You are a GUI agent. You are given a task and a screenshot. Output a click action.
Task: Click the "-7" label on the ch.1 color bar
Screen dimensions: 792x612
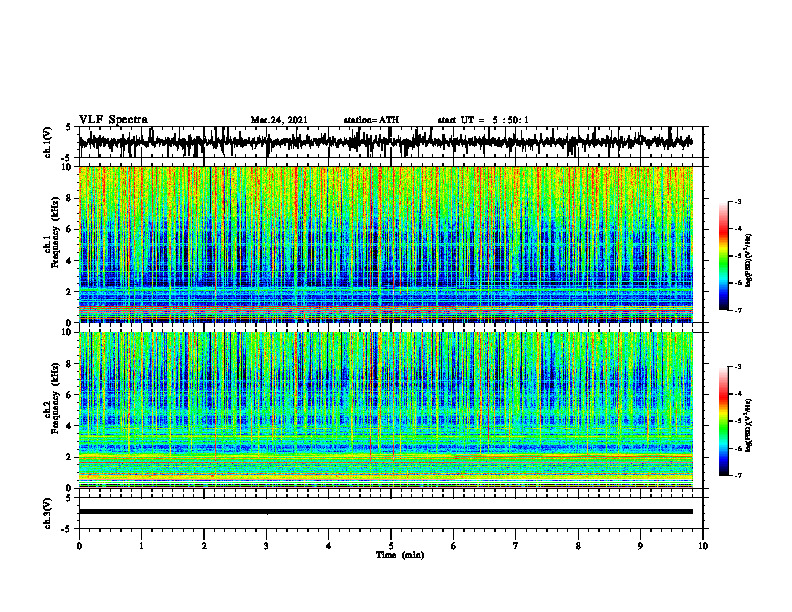tap(738, 310)
